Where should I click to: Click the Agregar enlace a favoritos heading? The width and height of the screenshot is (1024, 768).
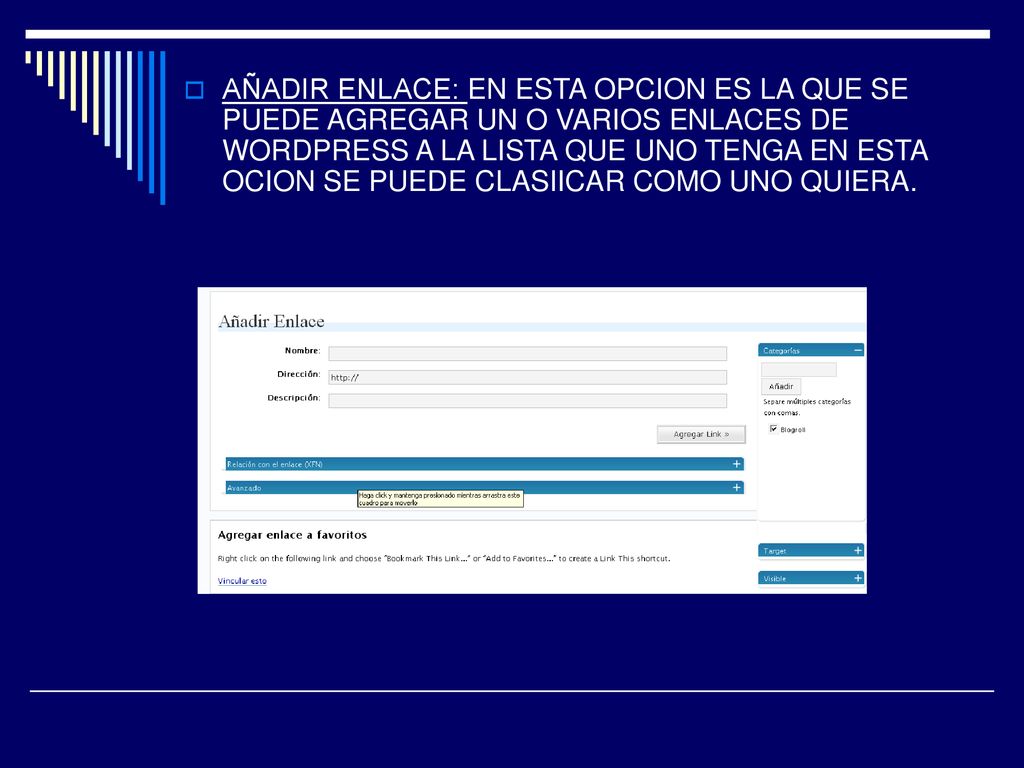tap(292, 535)
